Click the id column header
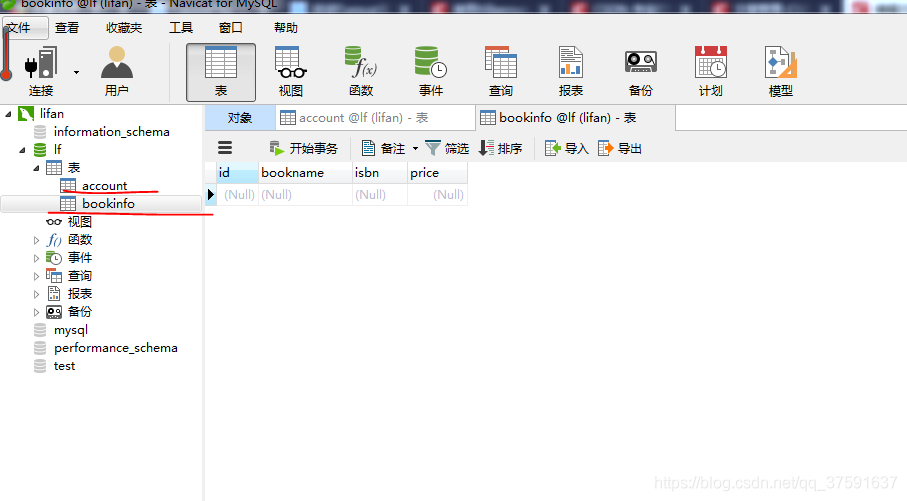Image resolution: width=907 pixels, height=501 pixels. point(237,173)
